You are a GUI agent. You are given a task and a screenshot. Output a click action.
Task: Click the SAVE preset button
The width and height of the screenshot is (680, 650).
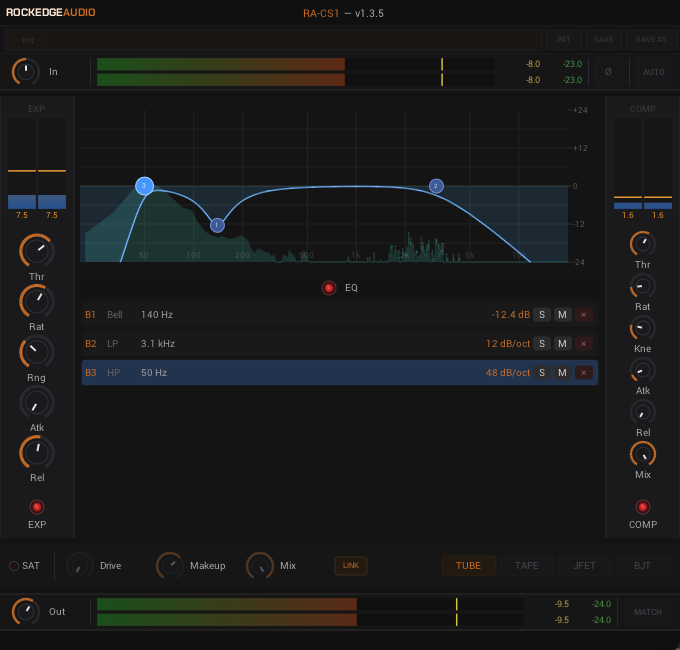pyautogui.click(x=604, y=39)
